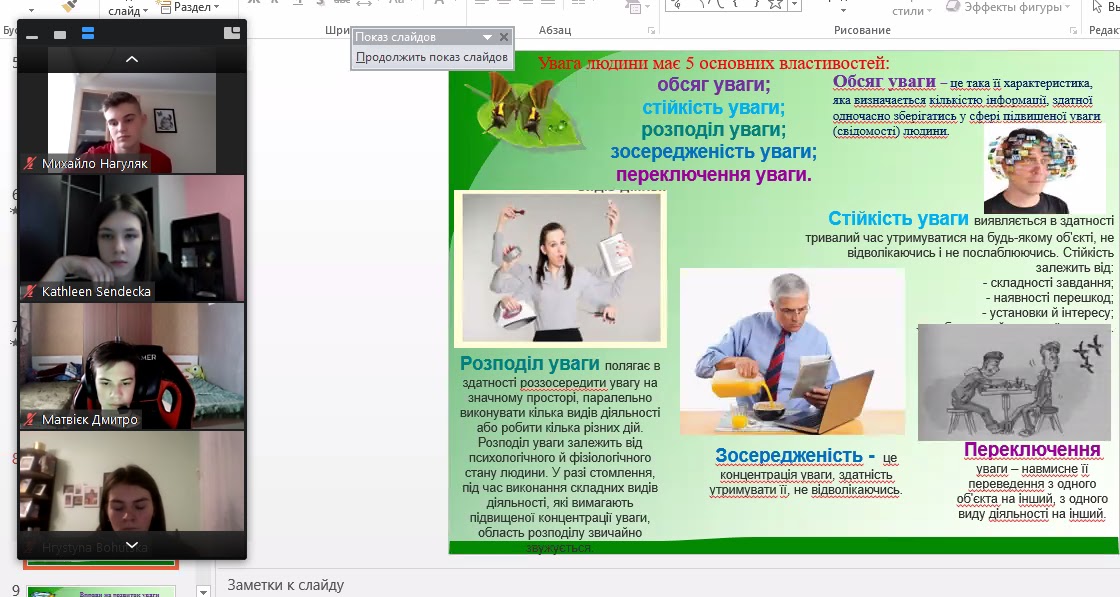Show previous participants with the up chevron
1120x597 pixels.
pyautogui.click(x=132, y=59)
